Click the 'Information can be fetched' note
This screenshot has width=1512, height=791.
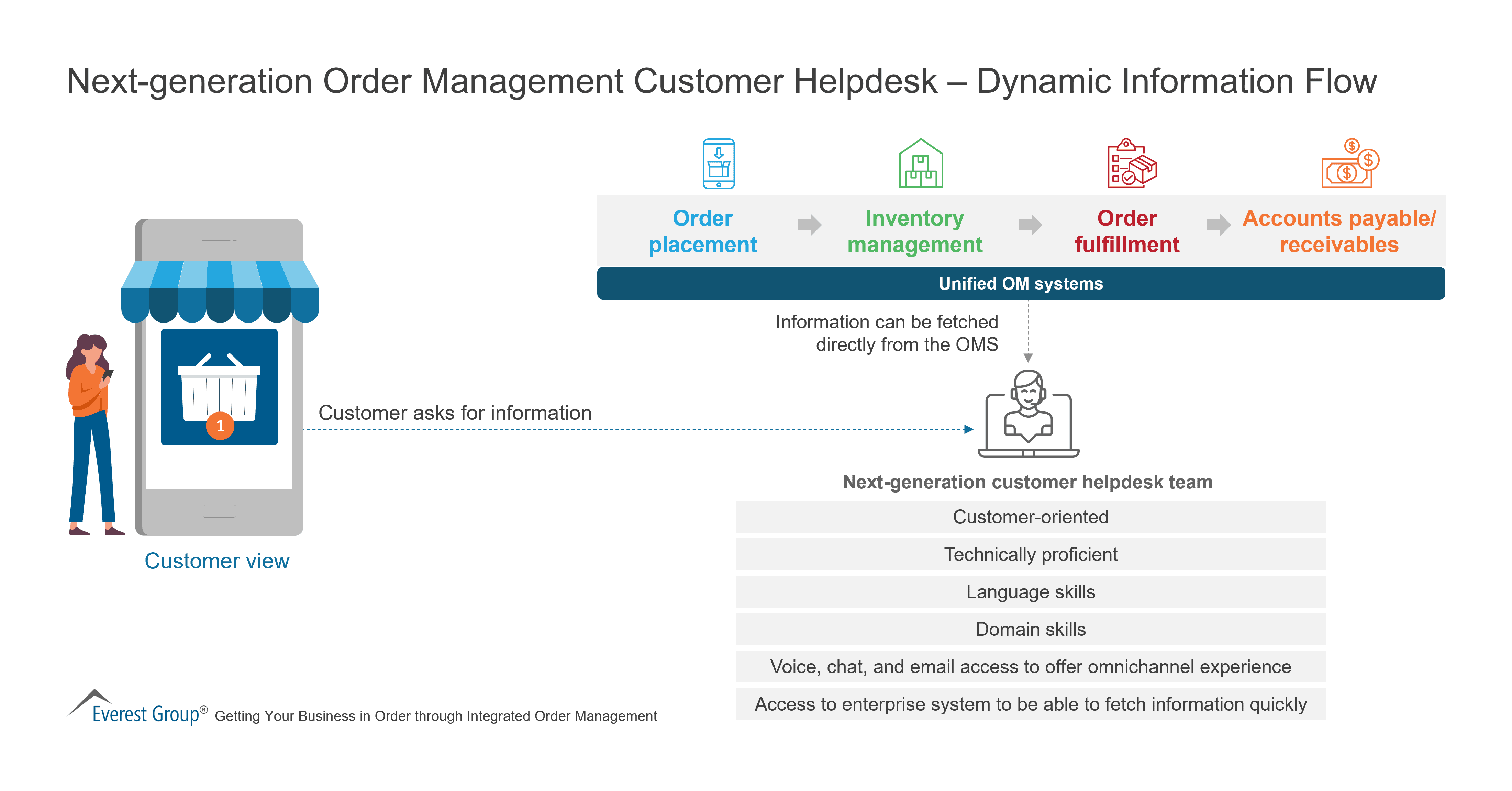point(887,333)
